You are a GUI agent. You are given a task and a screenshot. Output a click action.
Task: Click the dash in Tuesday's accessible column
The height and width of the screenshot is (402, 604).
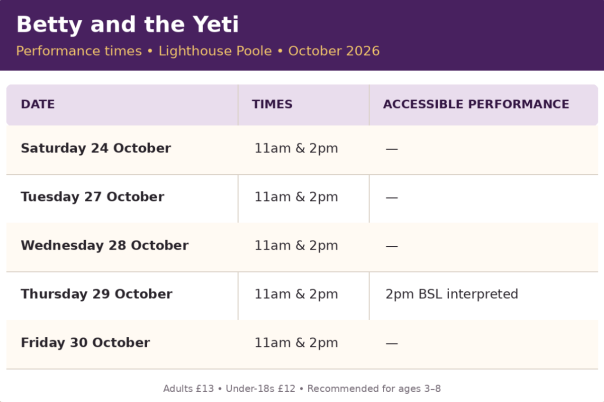pyautogui.click(x=392, y=198)
